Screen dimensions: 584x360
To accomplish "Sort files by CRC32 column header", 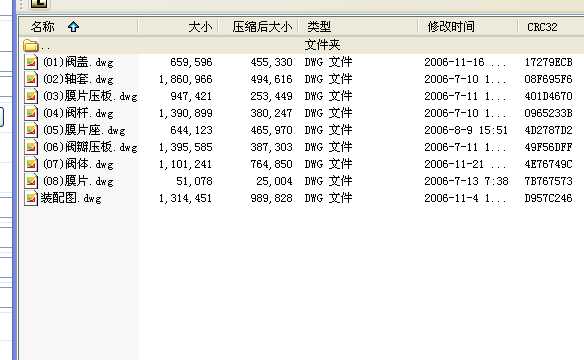I will (550, 26).
